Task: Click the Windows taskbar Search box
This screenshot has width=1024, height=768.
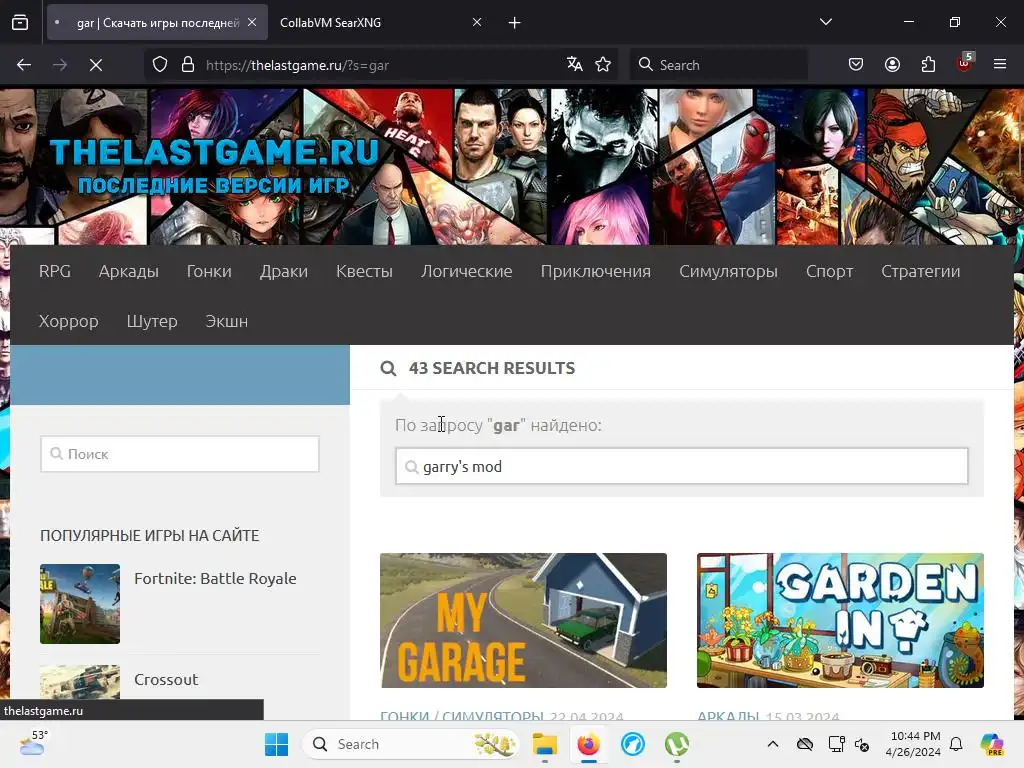Action: 411,744
